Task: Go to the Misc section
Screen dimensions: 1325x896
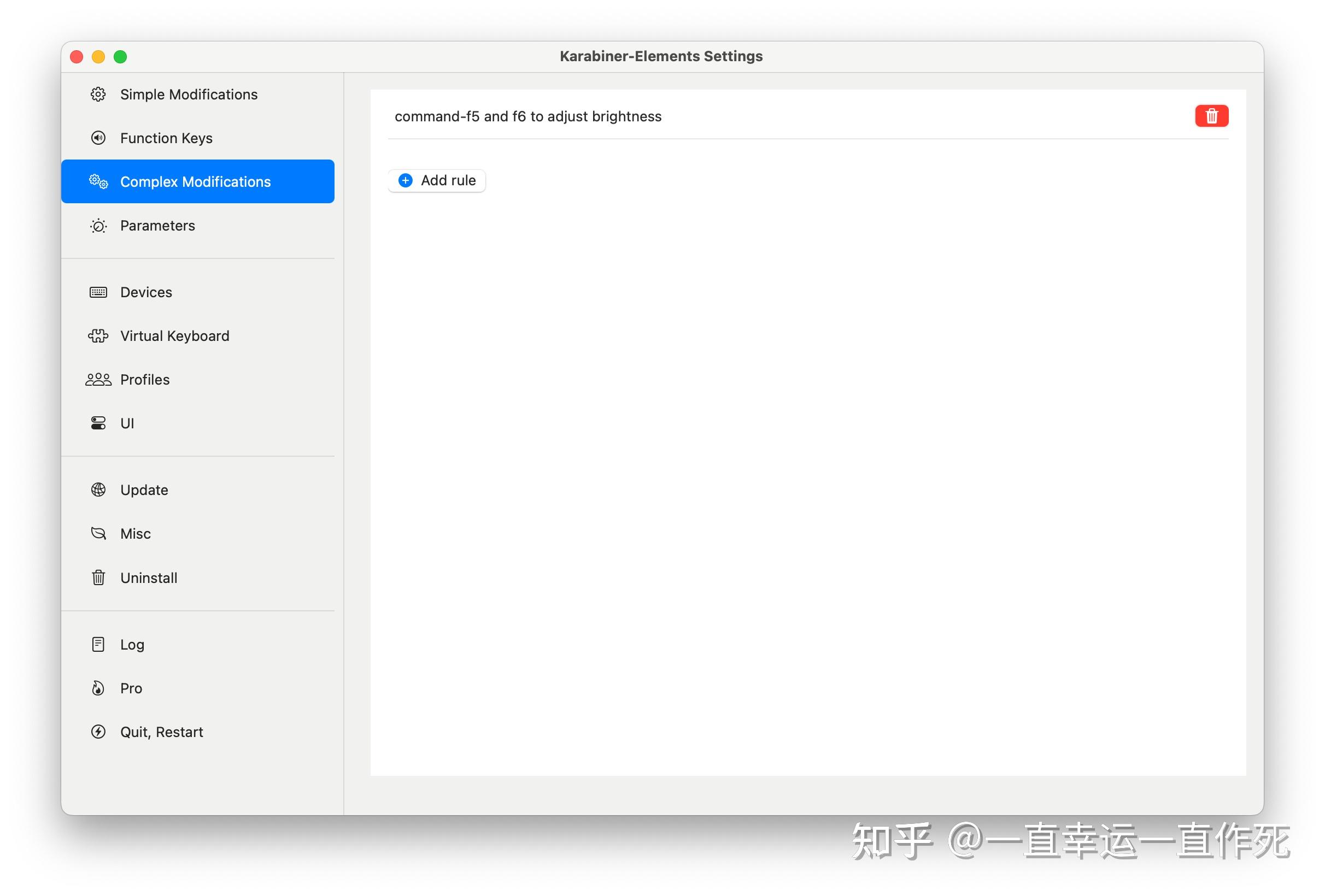Action: 135,534
